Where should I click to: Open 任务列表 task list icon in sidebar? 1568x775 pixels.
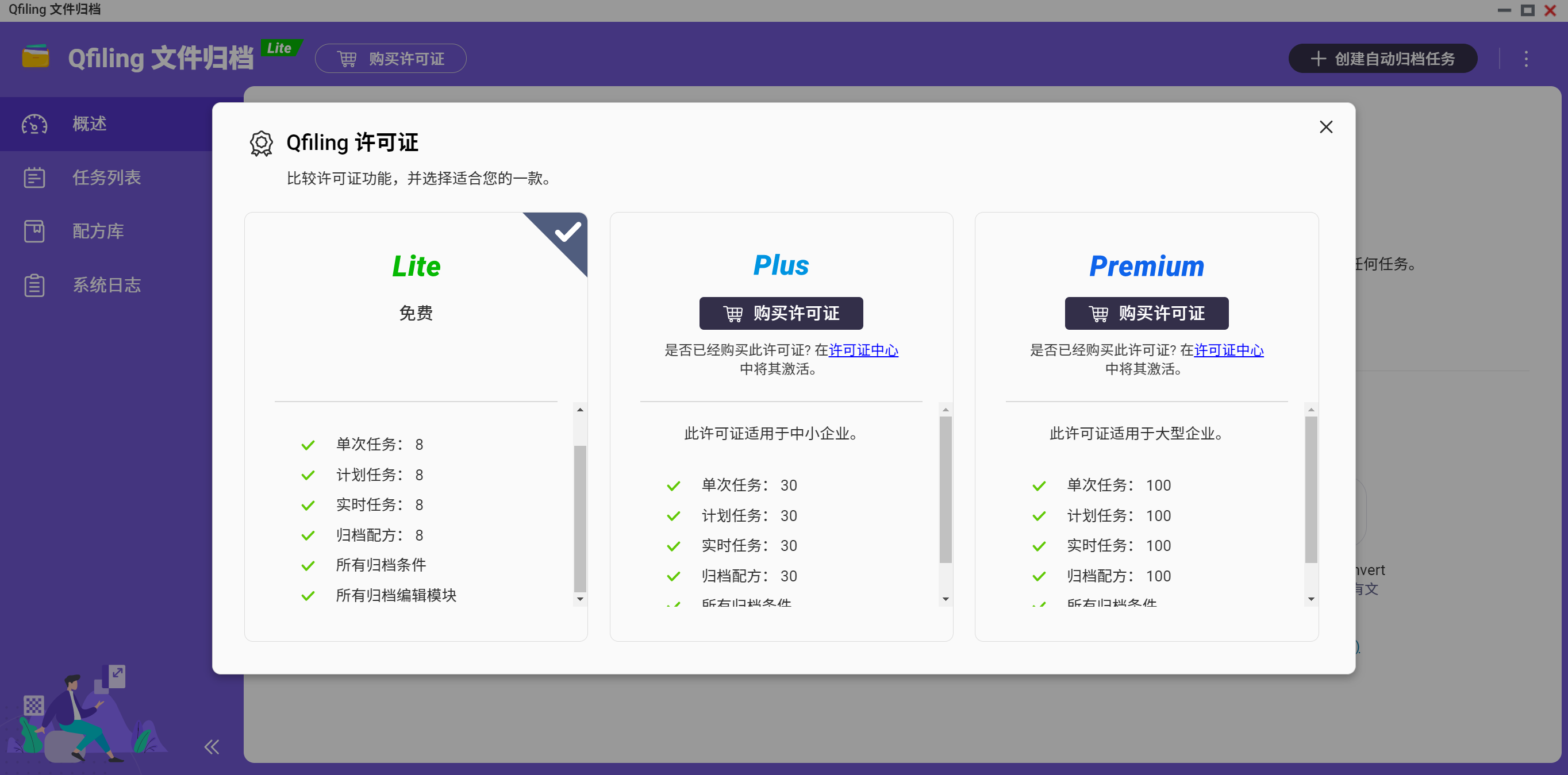(34, 178)
